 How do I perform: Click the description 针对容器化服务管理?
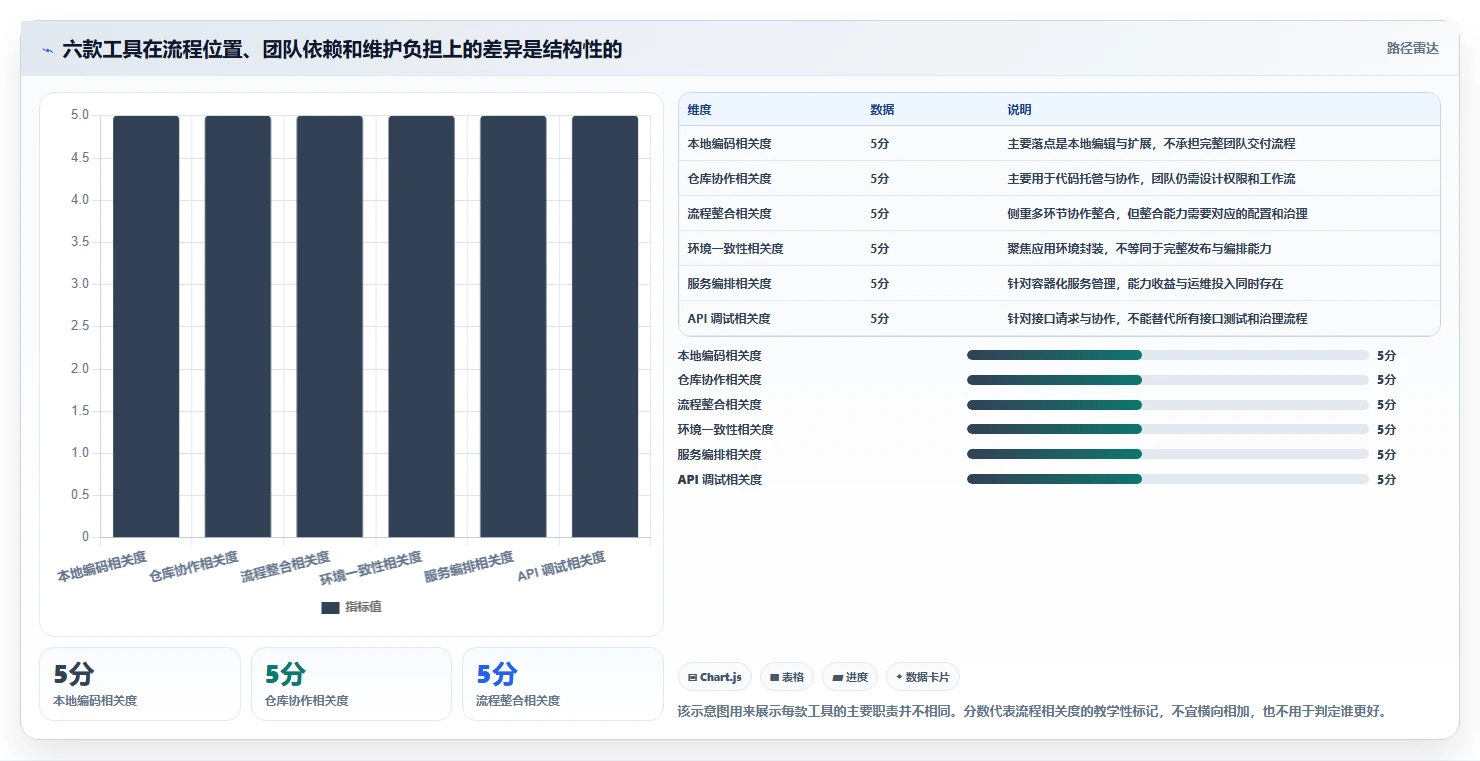coord(1145,284)
